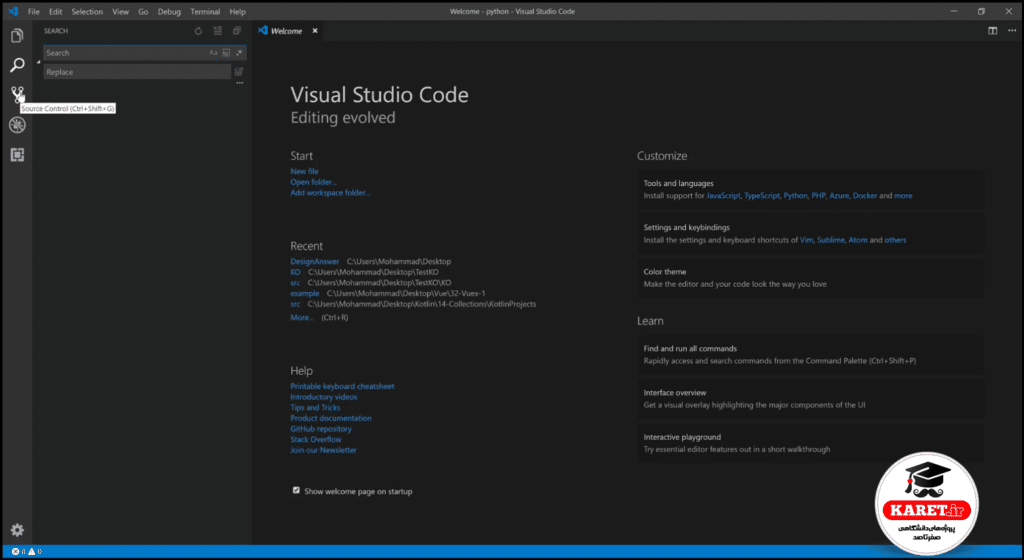
Task: Install TypeScript language support link
Action: 762,196
